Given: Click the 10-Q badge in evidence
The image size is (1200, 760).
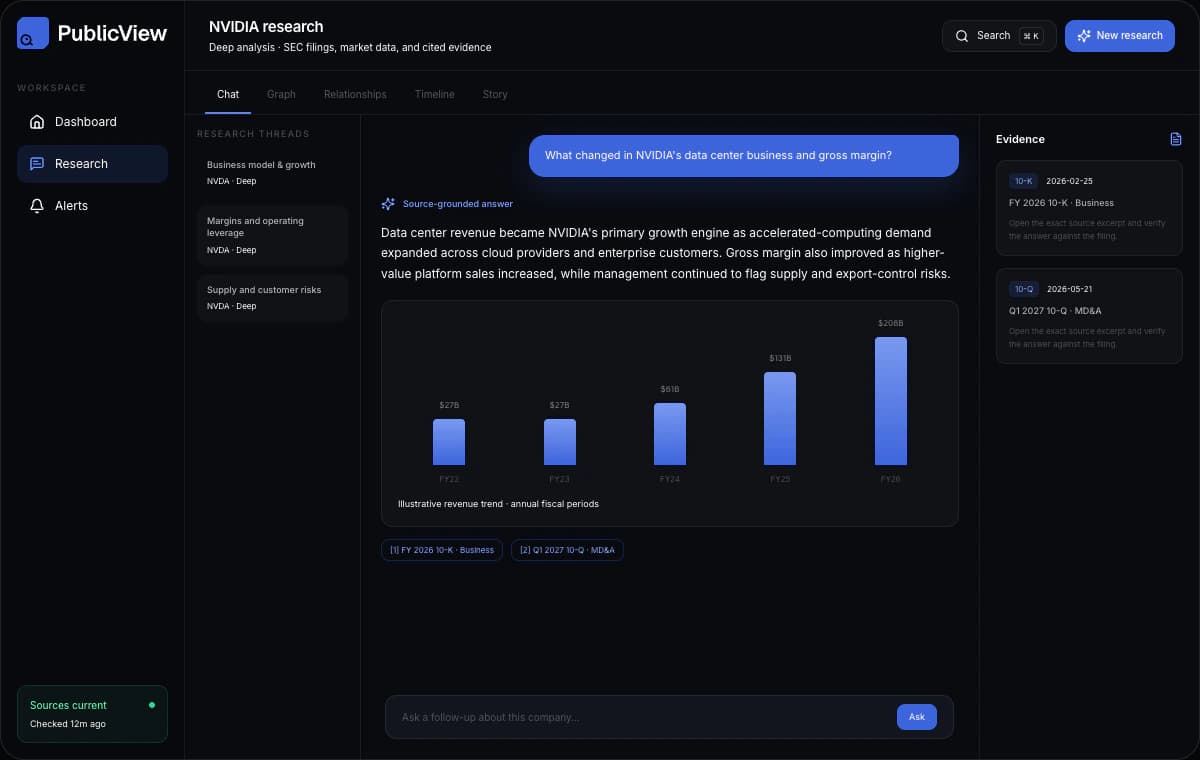Looking at the screenshot, I should coord(1024,289).
